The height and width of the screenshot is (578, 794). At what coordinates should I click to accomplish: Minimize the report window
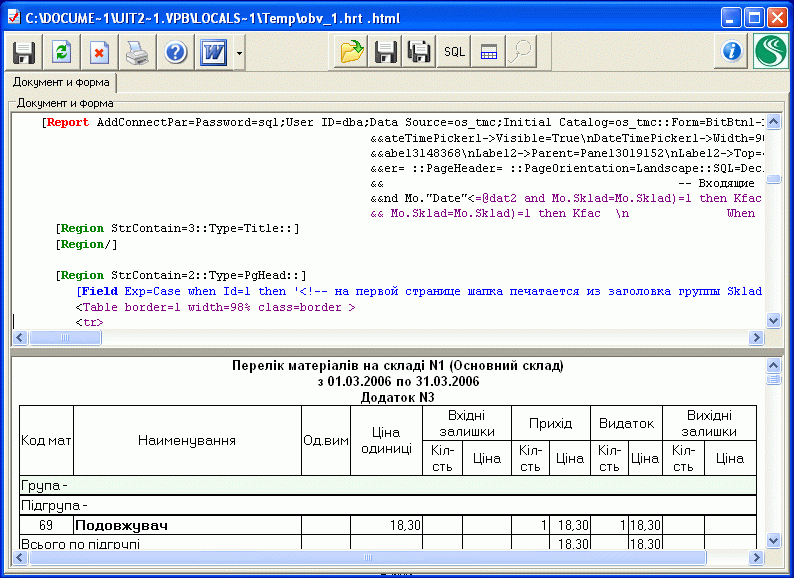tap(730, 18)
